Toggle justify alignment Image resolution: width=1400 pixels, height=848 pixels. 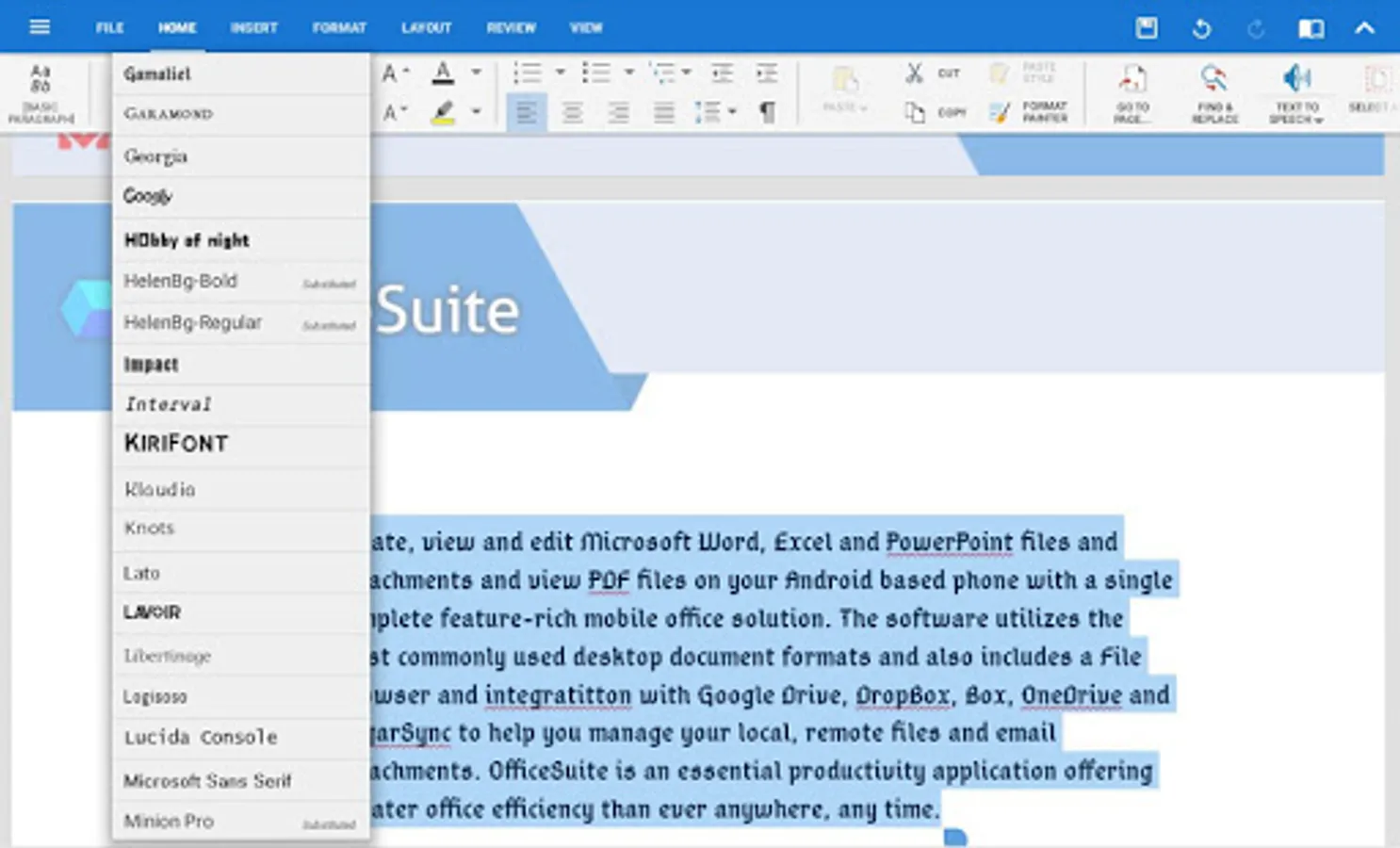664,113
